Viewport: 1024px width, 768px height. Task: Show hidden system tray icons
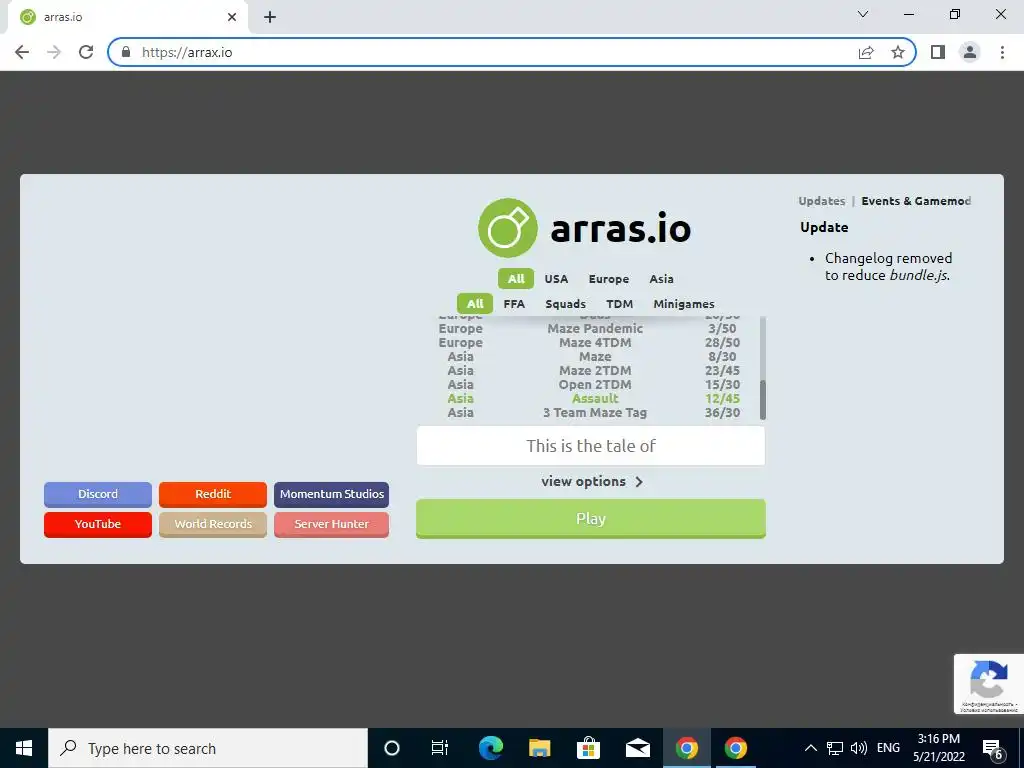coord(810,748)
